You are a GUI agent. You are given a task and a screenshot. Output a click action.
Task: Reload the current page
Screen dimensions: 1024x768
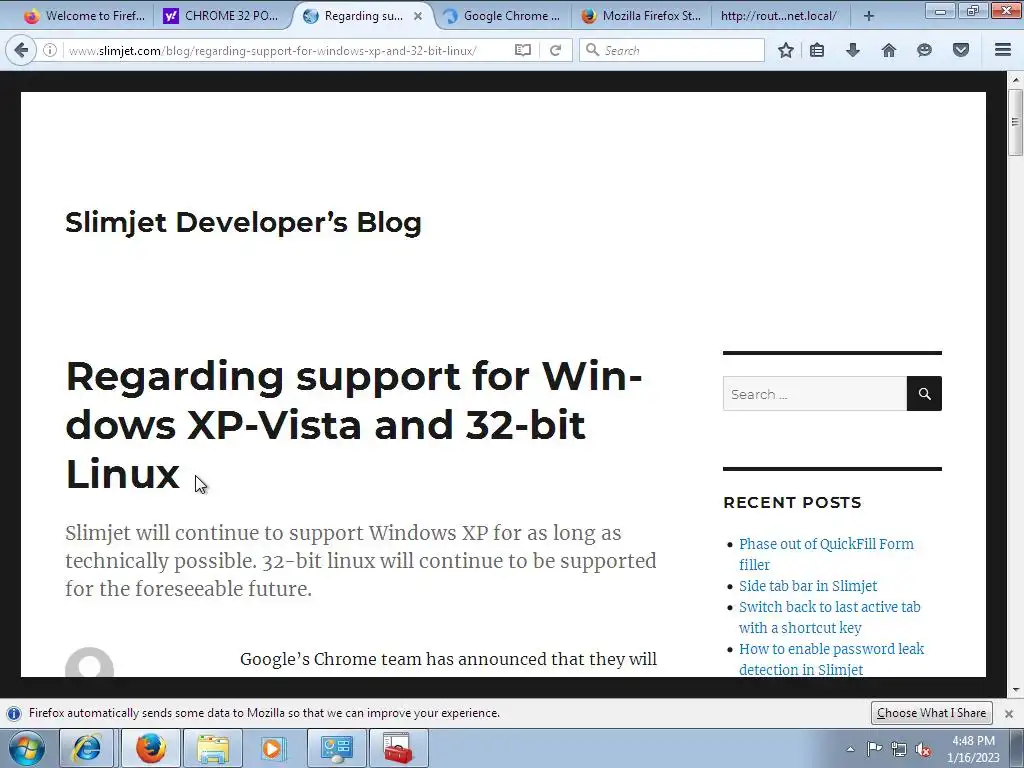click(555, 50)
